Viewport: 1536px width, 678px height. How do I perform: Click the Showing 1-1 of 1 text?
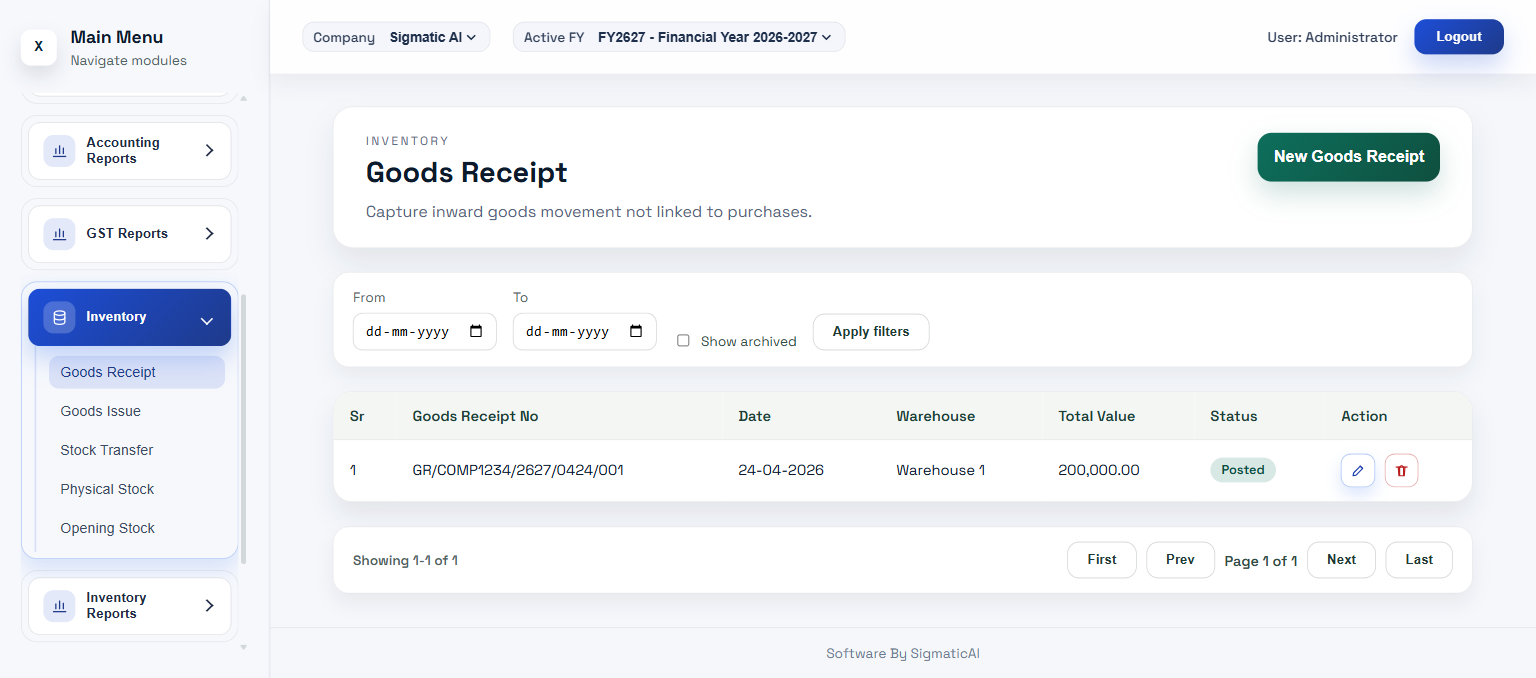point(405,560)
